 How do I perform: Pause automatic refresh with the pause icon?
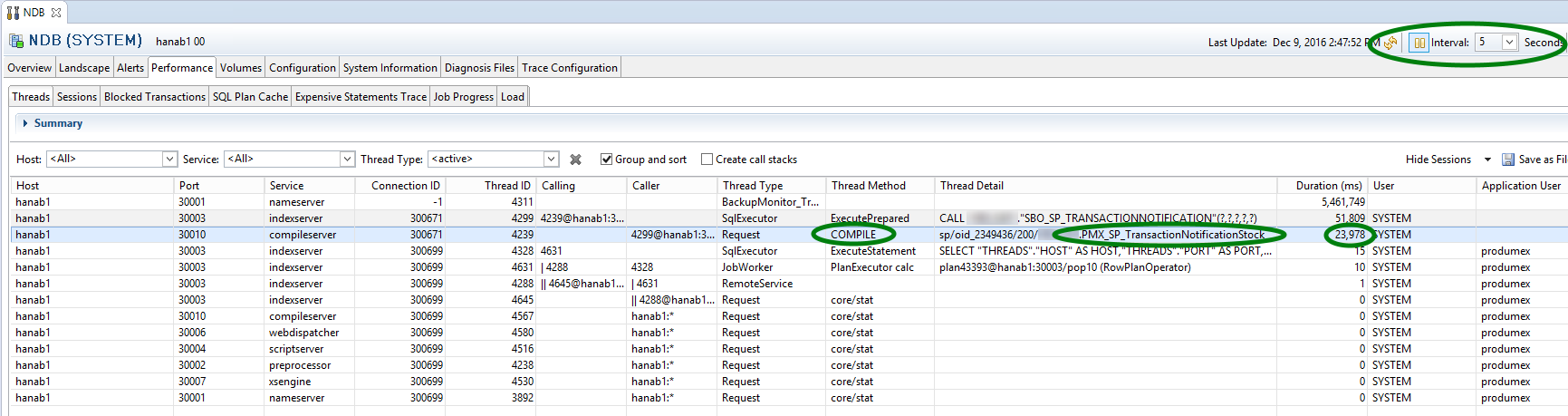point(1419,43)
